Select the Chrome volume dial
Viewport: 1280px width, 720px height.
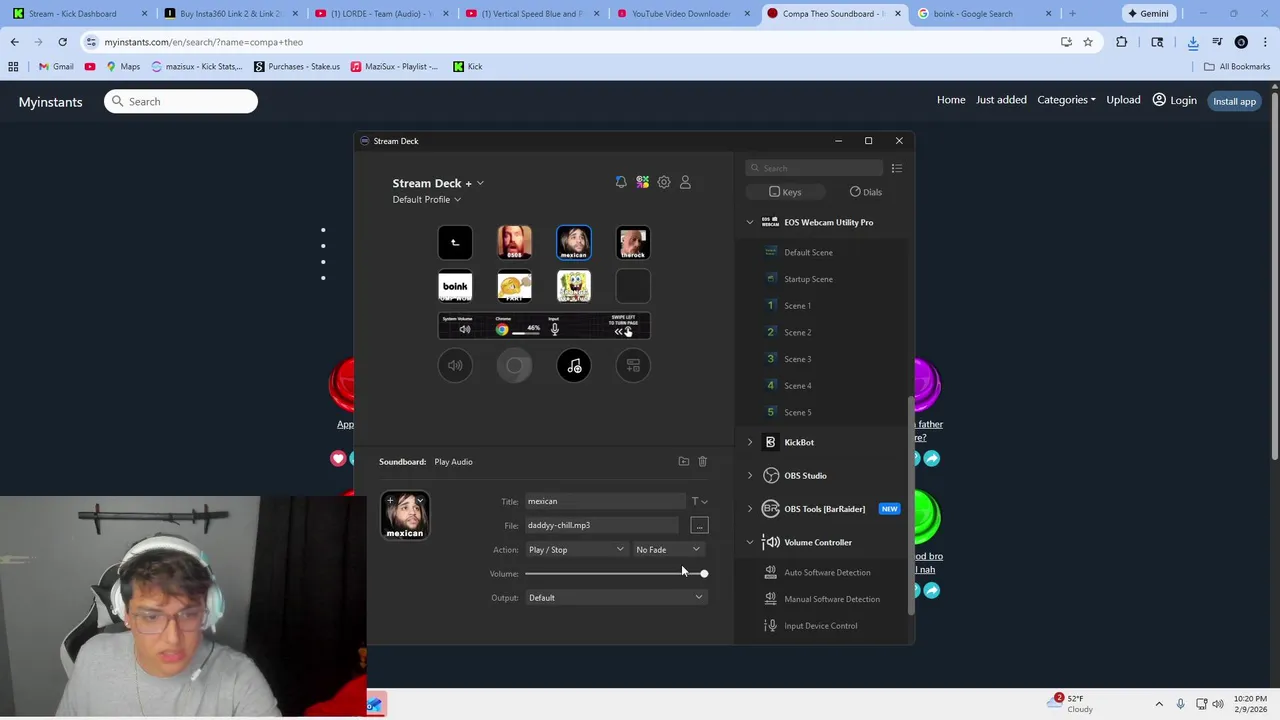click(x=514, y=366)
